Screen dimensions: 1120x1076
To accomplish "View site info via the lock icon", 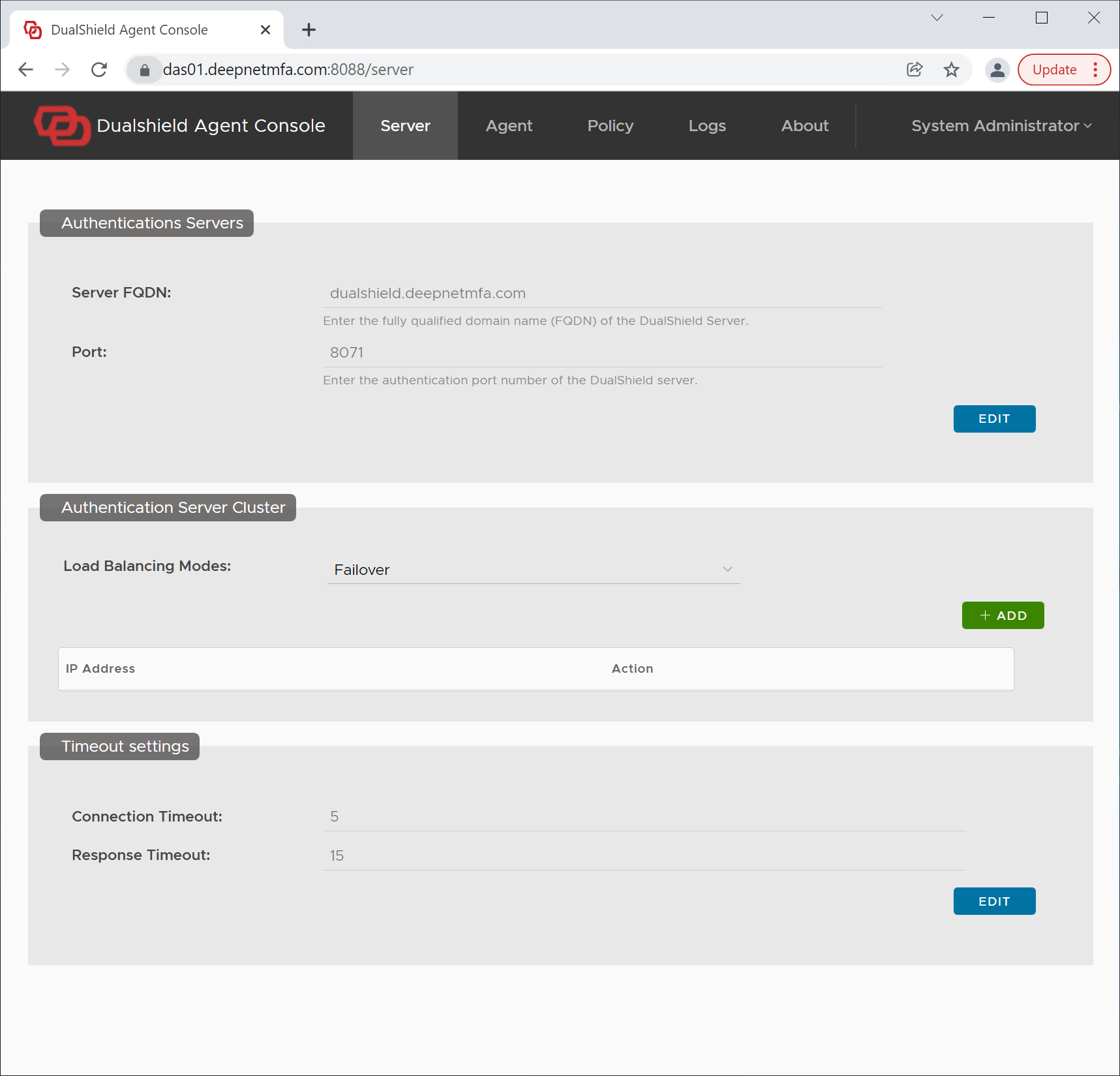I will click(x=145, y=70).
